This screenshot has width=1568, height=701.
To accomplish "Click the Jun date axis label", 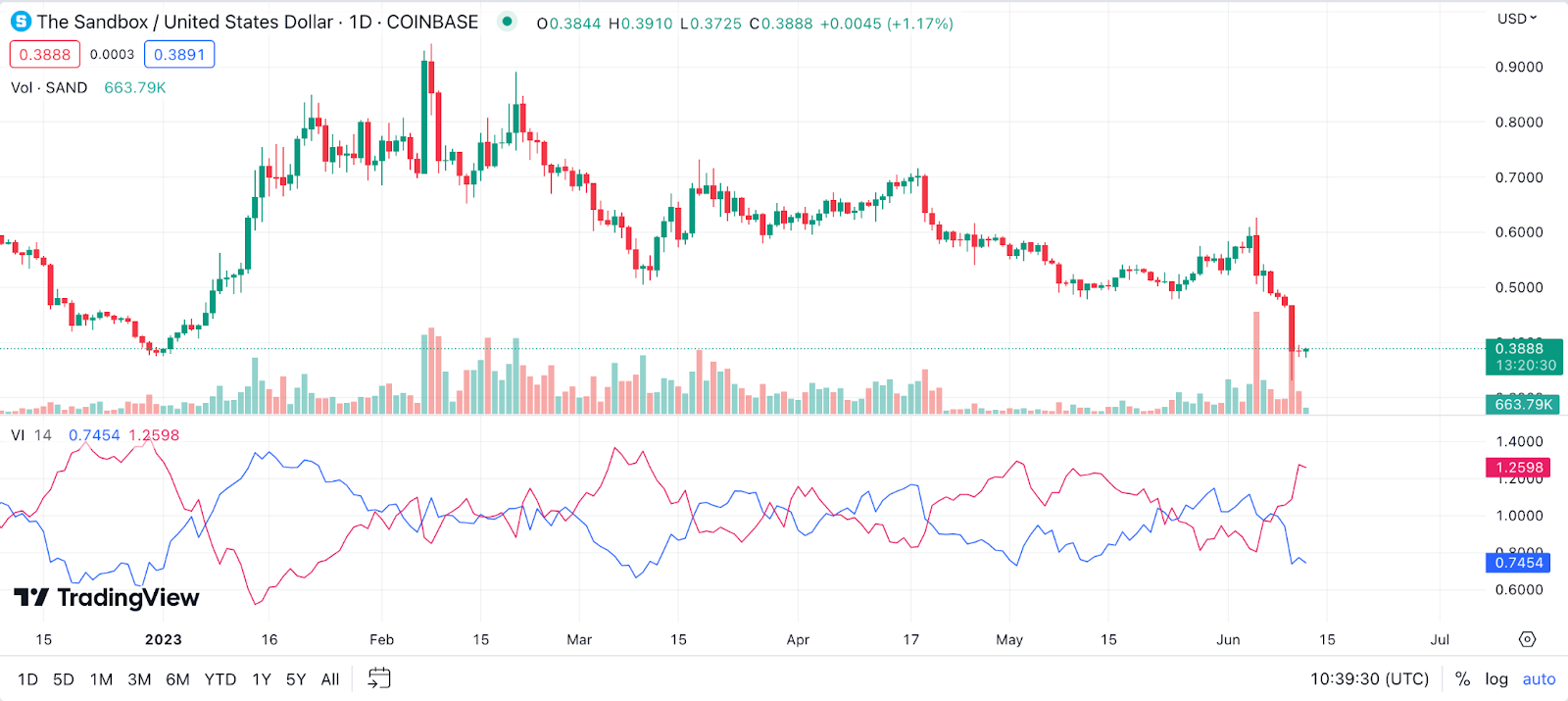I will 1228,639.
